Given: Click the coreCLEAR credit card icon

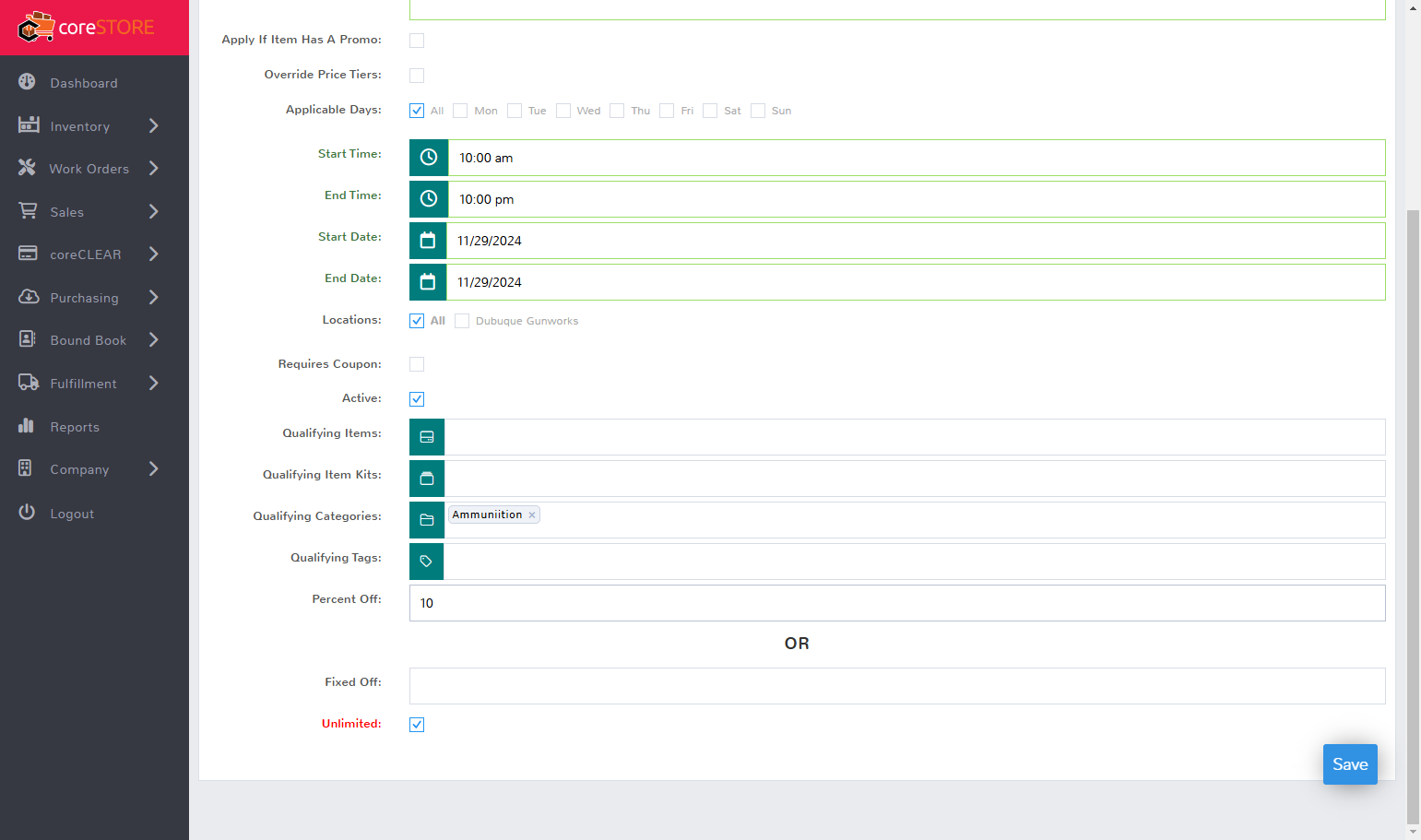Looking at the screenshot, I should 28,254.
